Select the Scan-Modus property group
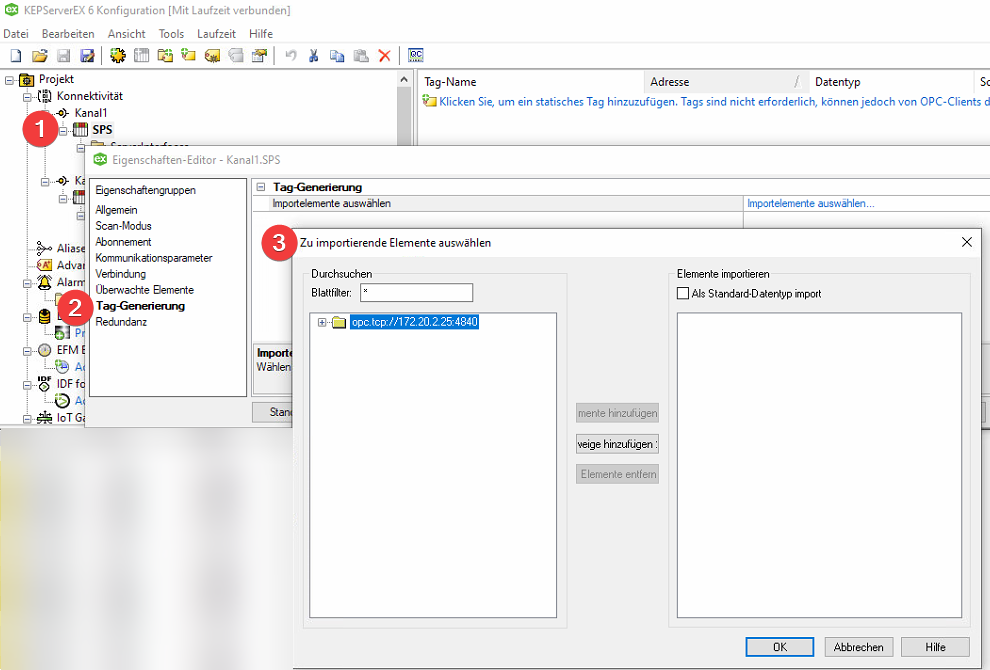Screen dimensions: 990x670 pos(123,225)
